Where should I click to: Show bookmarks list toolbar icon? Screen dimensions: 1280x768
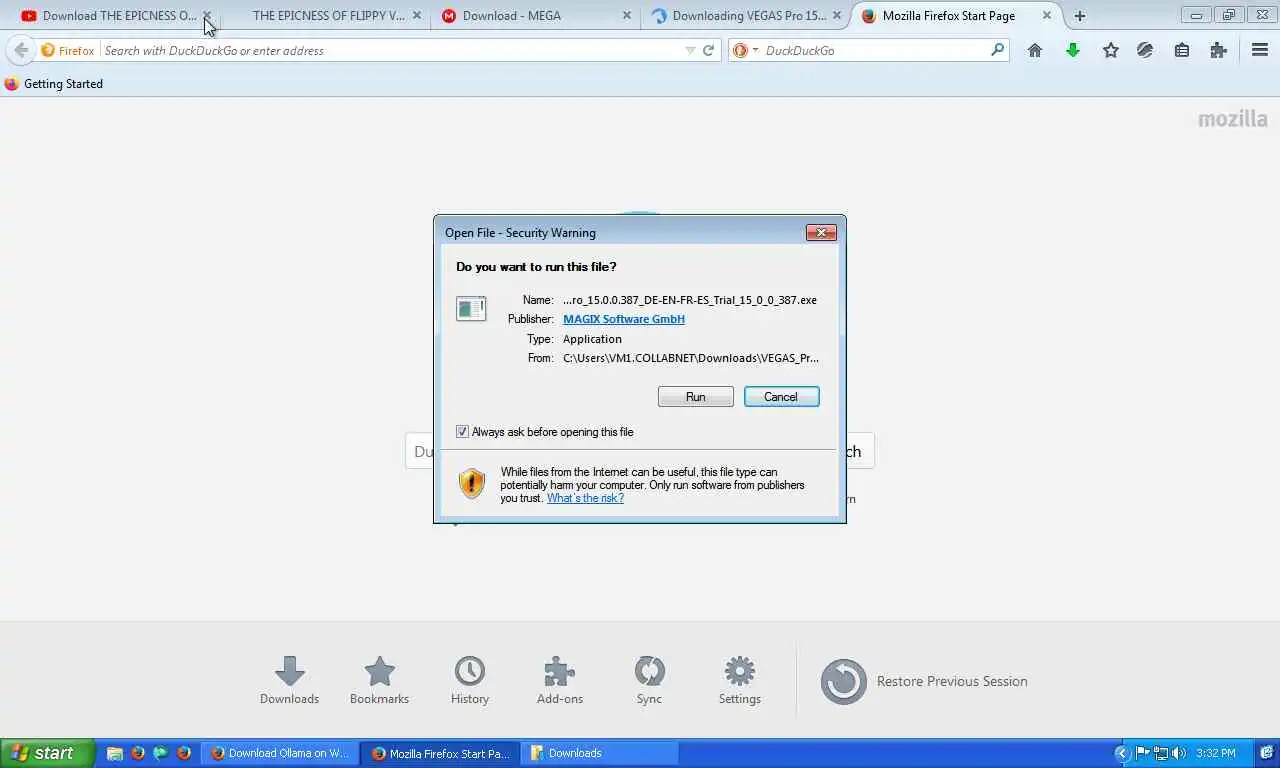1182,50
